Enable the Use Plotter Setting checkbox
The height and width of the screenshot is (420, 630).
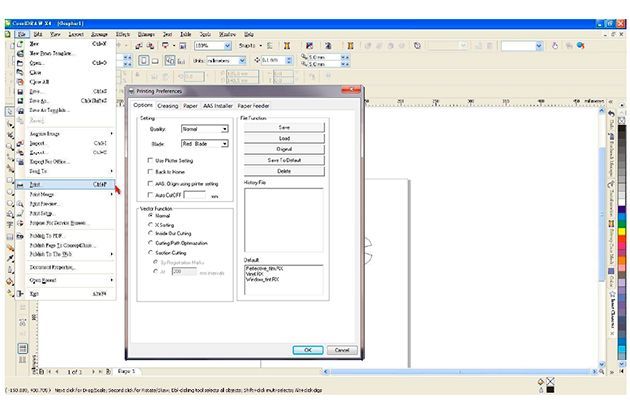point(152,160)
